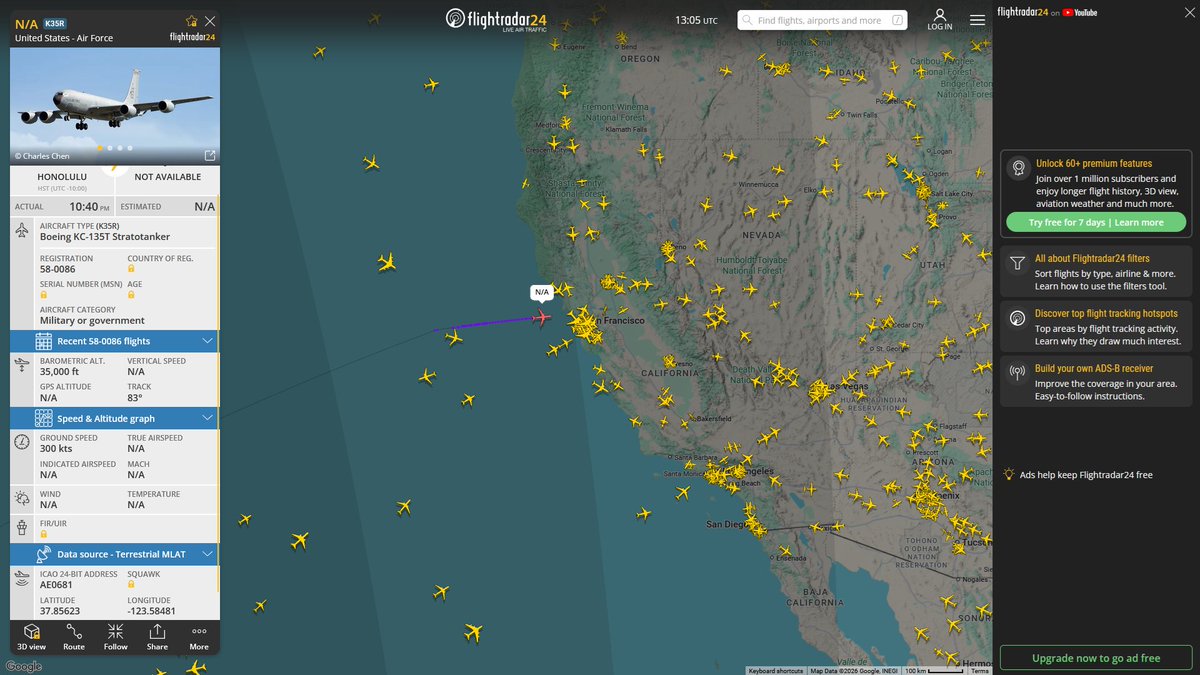Click Find flights, airports search field
This screenshot has width=1200, height=675.
[823, 20]
